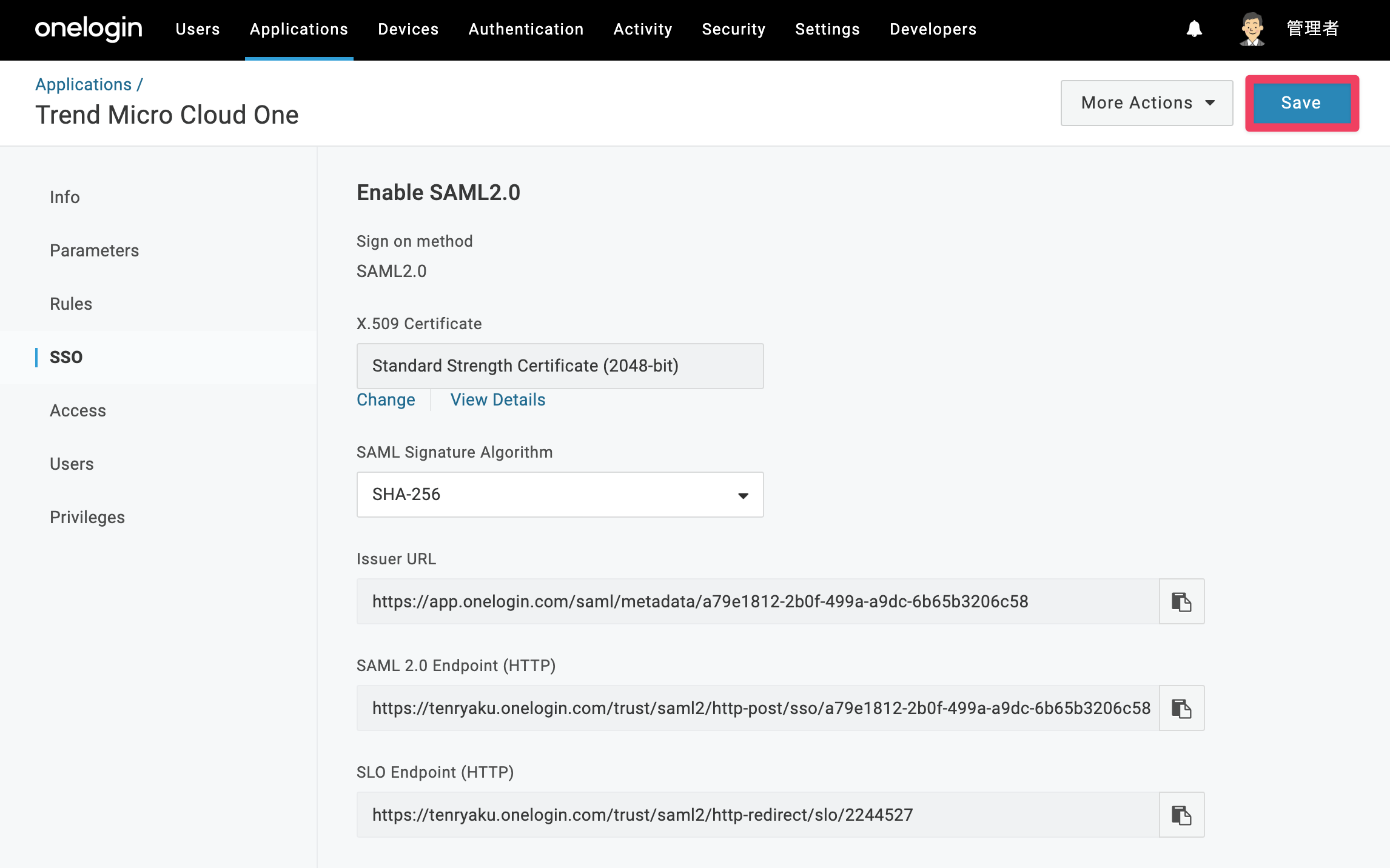Screen dimensions: 1390x868
Task: Copy the SAML 2.0 Endpoint URL
Action: [x=1181, y=708]
